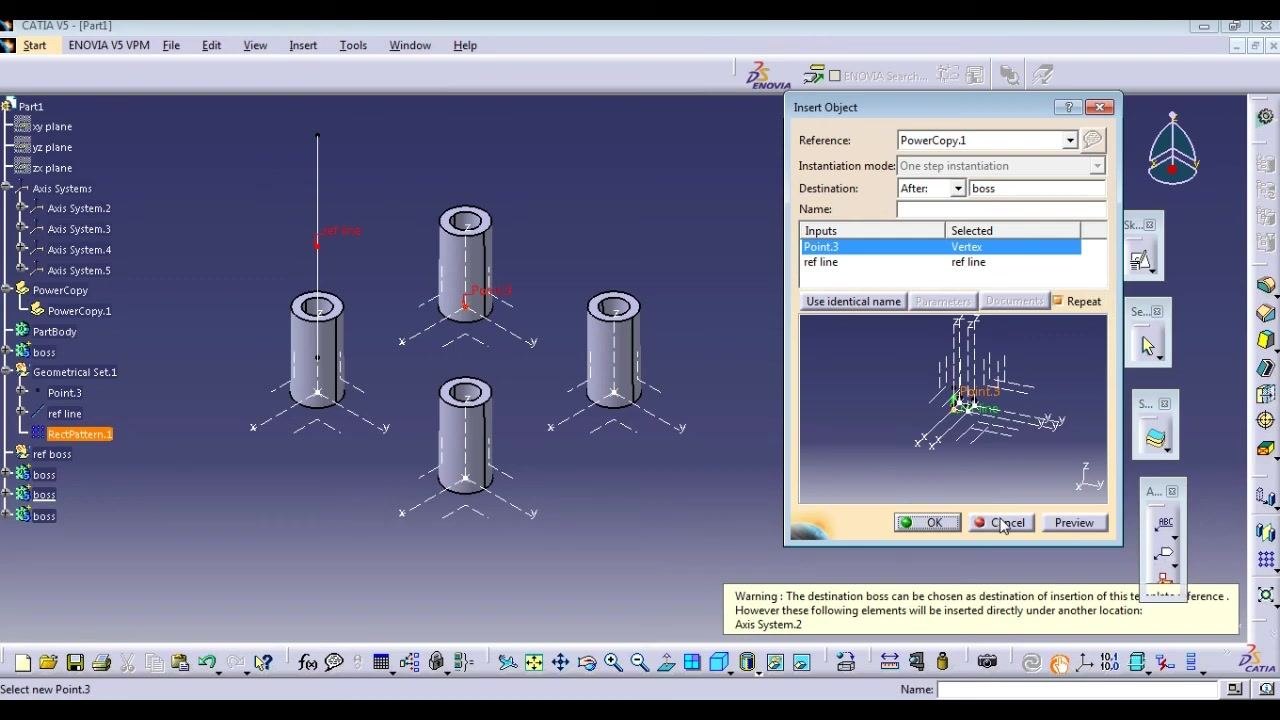Viewport: 1280px width, 720px height.
Task: Open the Insert menu
Action: click(303, 45)
